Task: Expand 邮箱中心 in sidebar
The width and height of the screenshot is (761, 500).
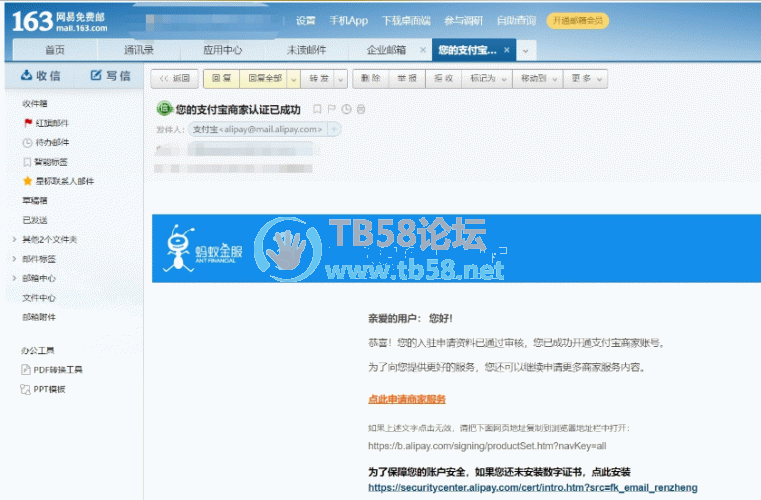Action: pos(14,278)
